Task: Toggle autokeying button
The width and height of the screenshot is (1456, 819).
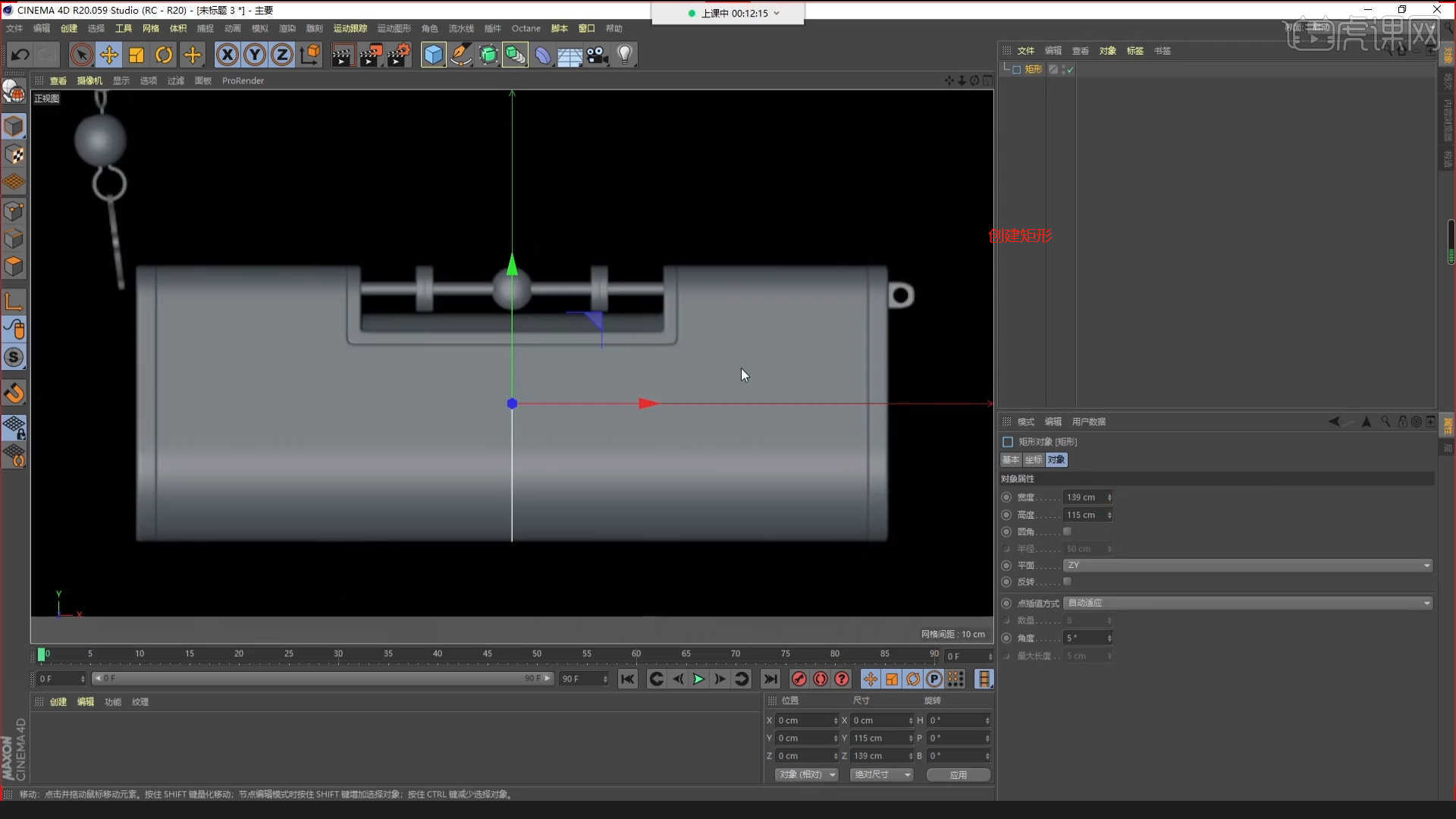Action: pyautogui.click(x=820, y=679)
